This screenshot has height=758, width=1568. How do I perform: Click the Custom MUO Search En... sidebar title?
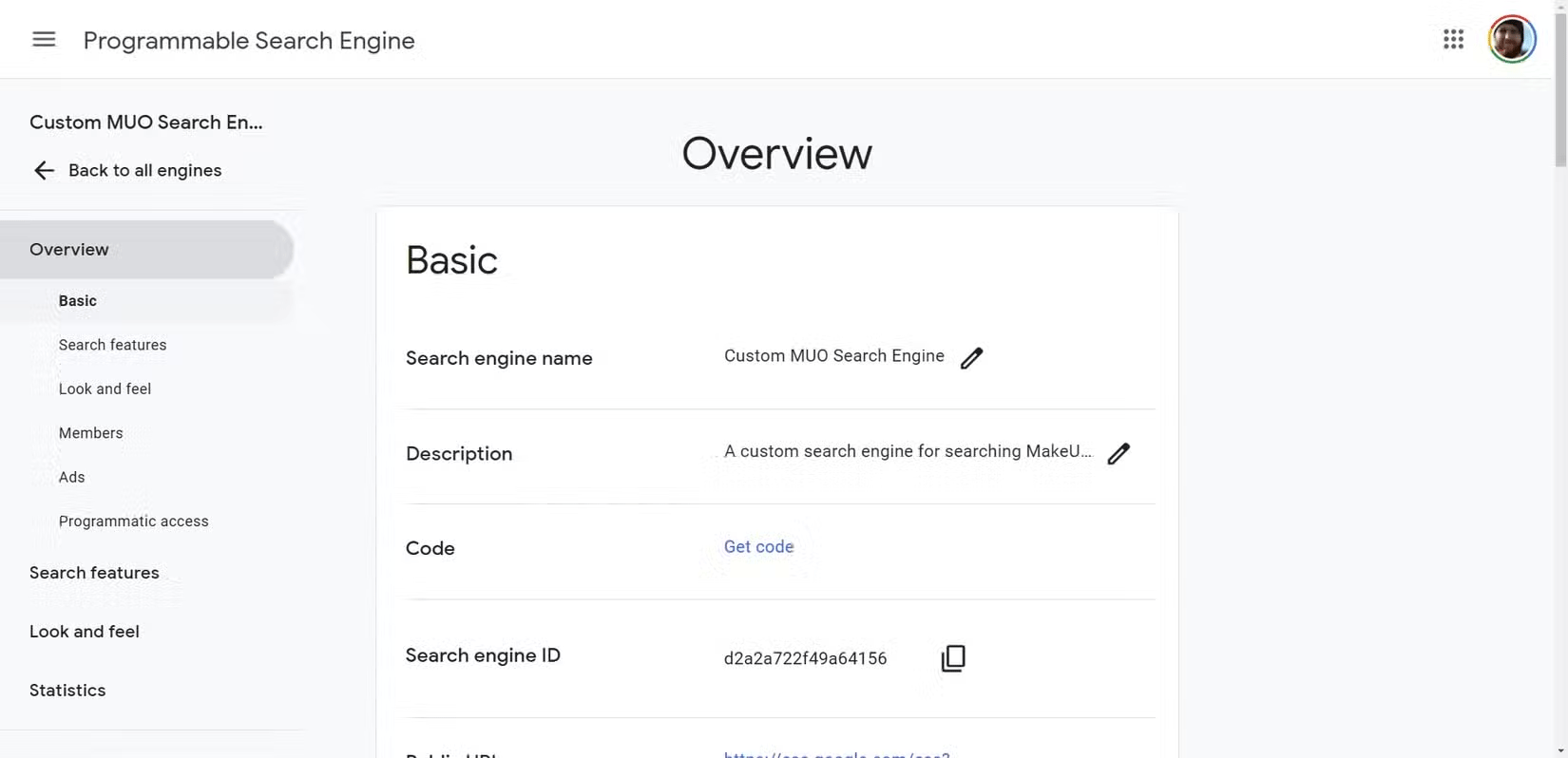click(x=145, y=123)
